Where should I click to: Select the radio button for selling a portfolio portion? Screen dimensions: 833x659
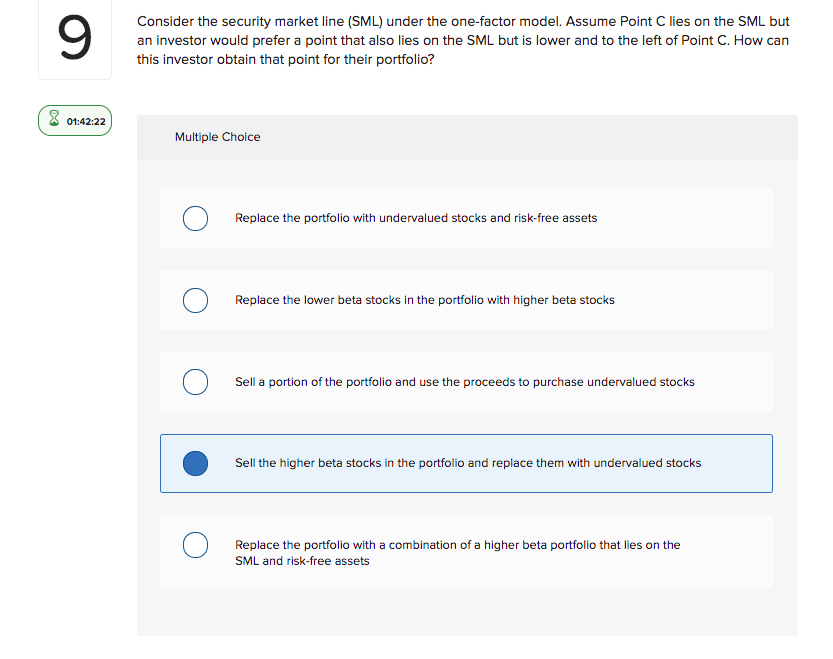[195, 382]
